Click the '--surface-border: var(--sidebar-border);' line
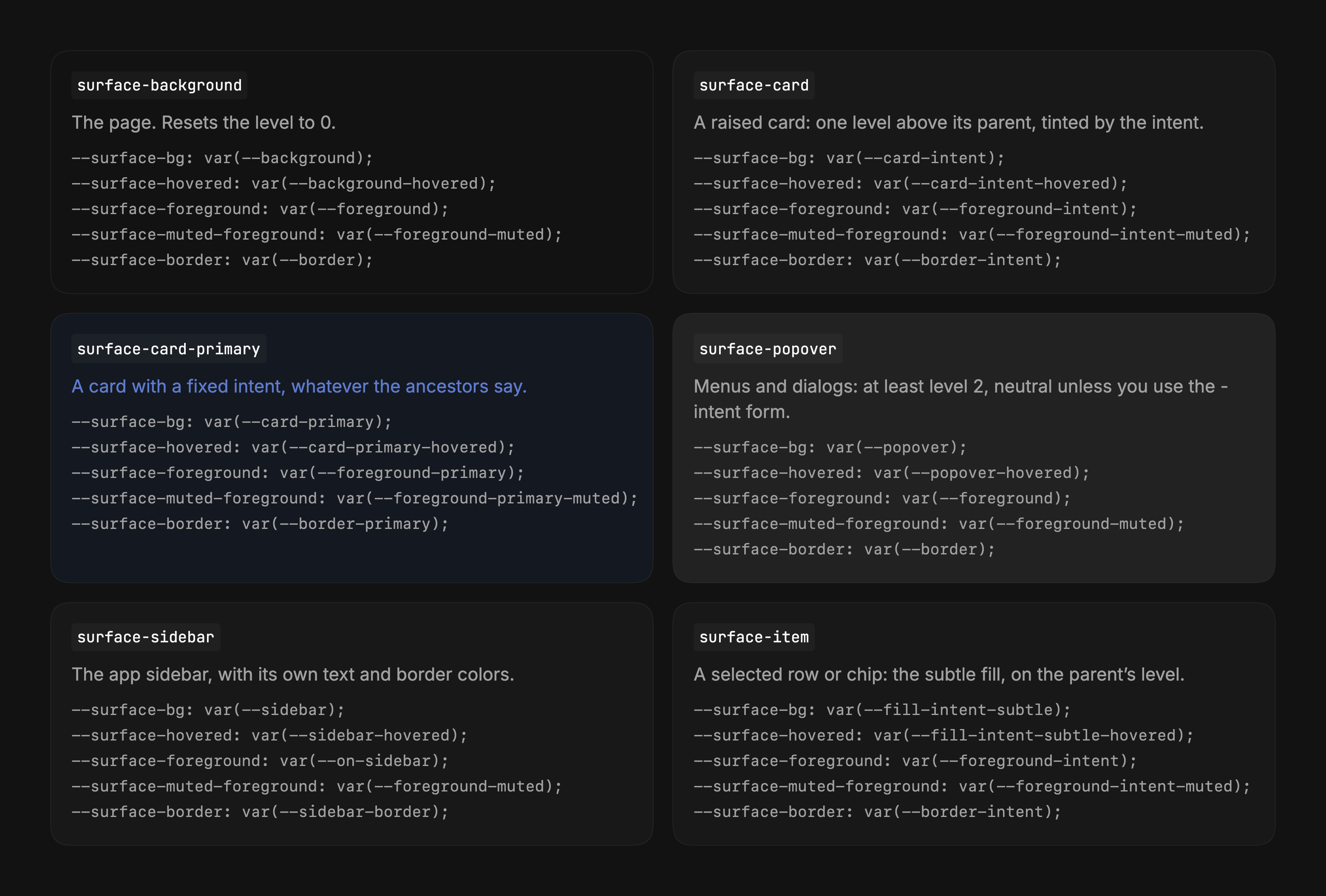The width and height of the screenshot is (1326, 896). 260,812
